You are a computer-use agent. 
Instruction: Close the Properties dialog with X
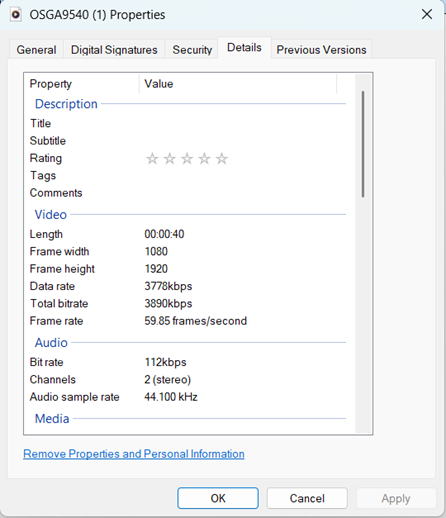pyautogui.click(x=427, y=14)
